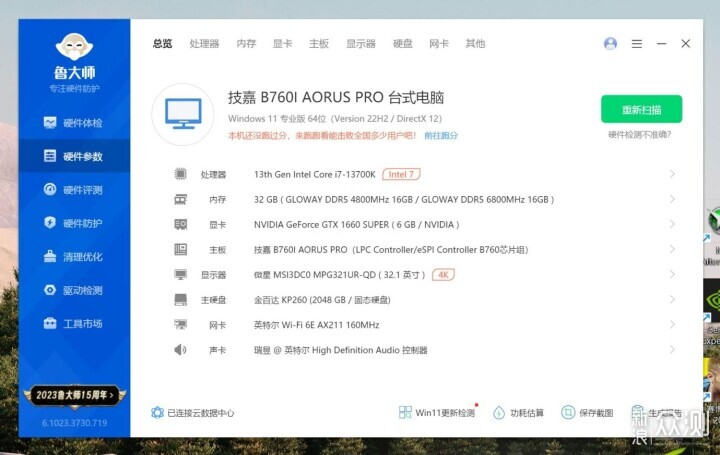Open 硬件参数 in the sidebar
Screen dimensions: 720x455
pos(74,156)
